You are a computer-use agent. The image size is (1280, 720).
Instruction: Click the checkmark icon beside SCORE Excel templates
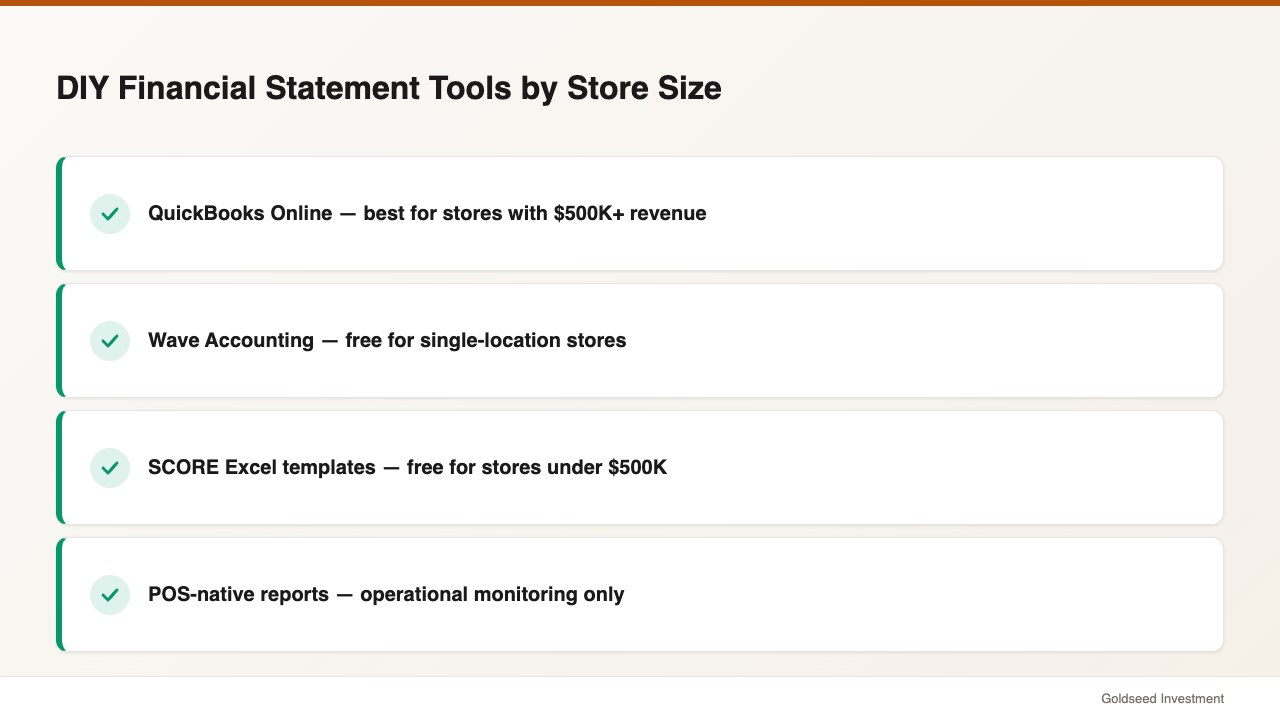[x=110, y=468]
